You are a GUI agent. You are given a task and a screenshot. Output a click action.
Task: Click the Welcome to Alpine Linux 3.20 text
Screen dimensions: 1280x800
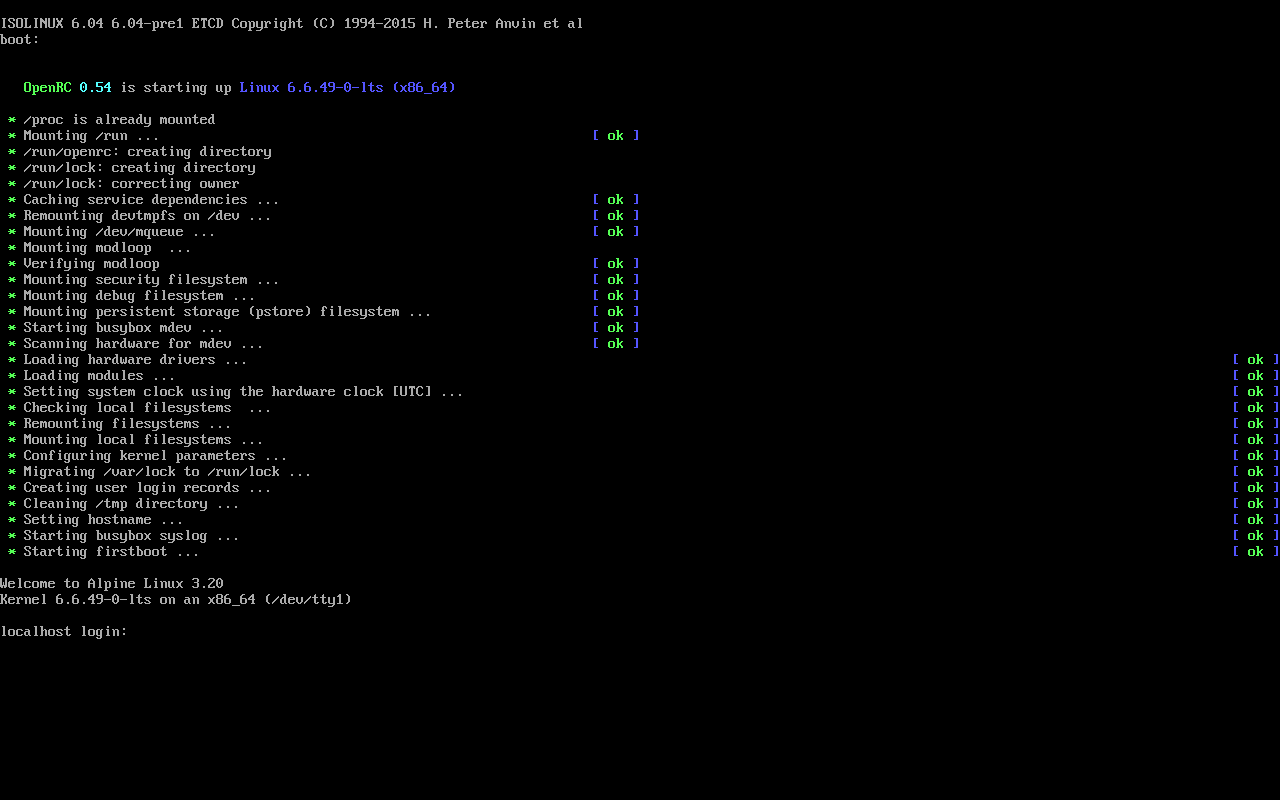coord(112,584)
